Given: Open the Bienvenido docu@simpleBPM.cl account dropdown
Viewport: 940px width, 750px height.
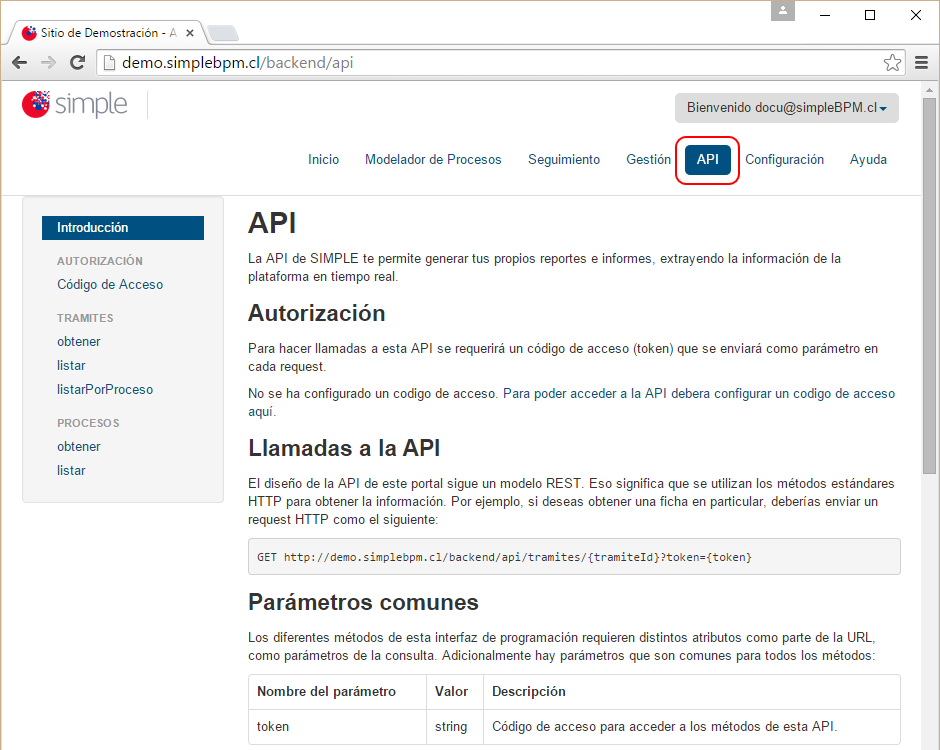Looking at the screenshot, I should 786,107.
